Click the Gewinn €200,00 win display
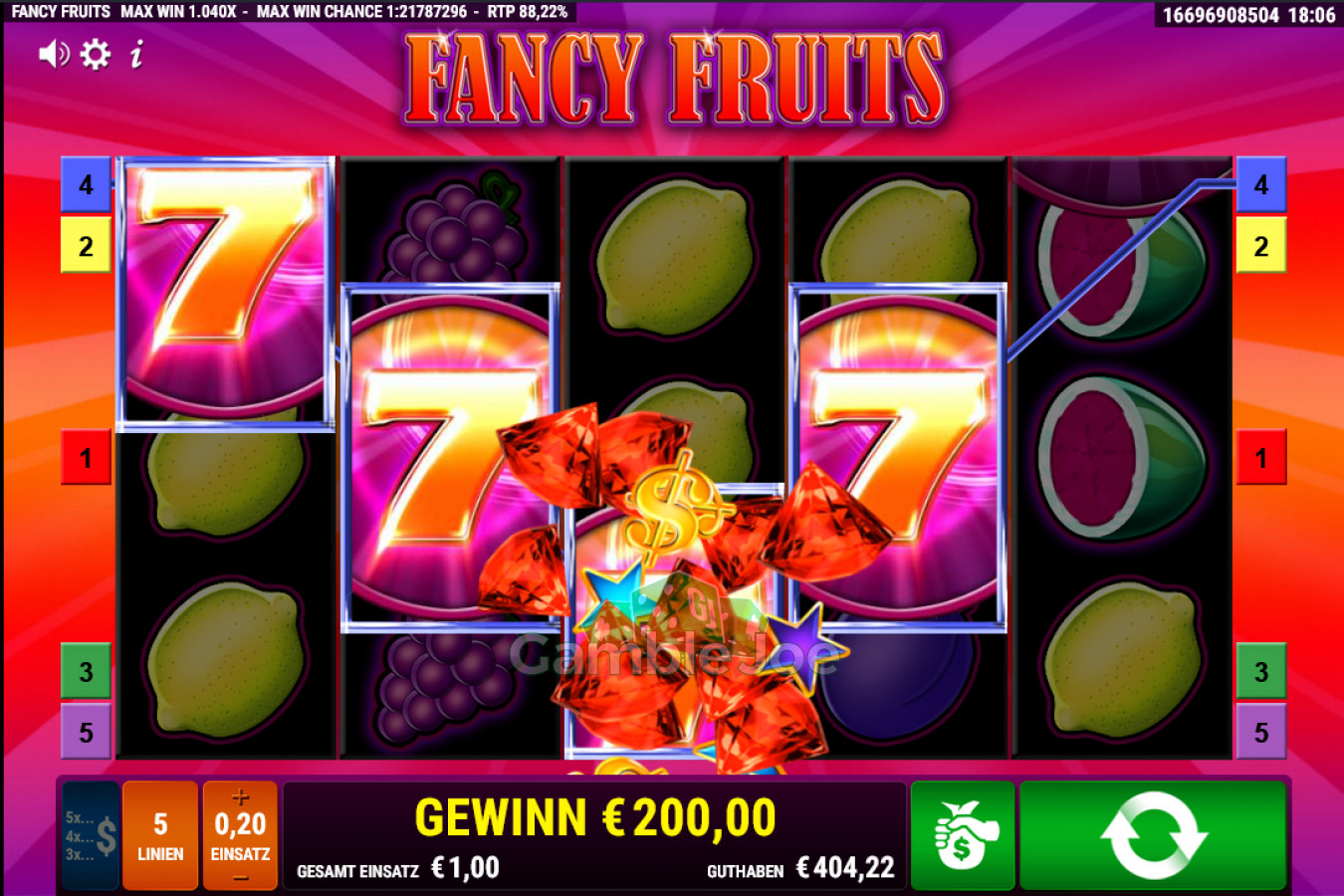The image size is (1344, 896). [x=594, y=818]
